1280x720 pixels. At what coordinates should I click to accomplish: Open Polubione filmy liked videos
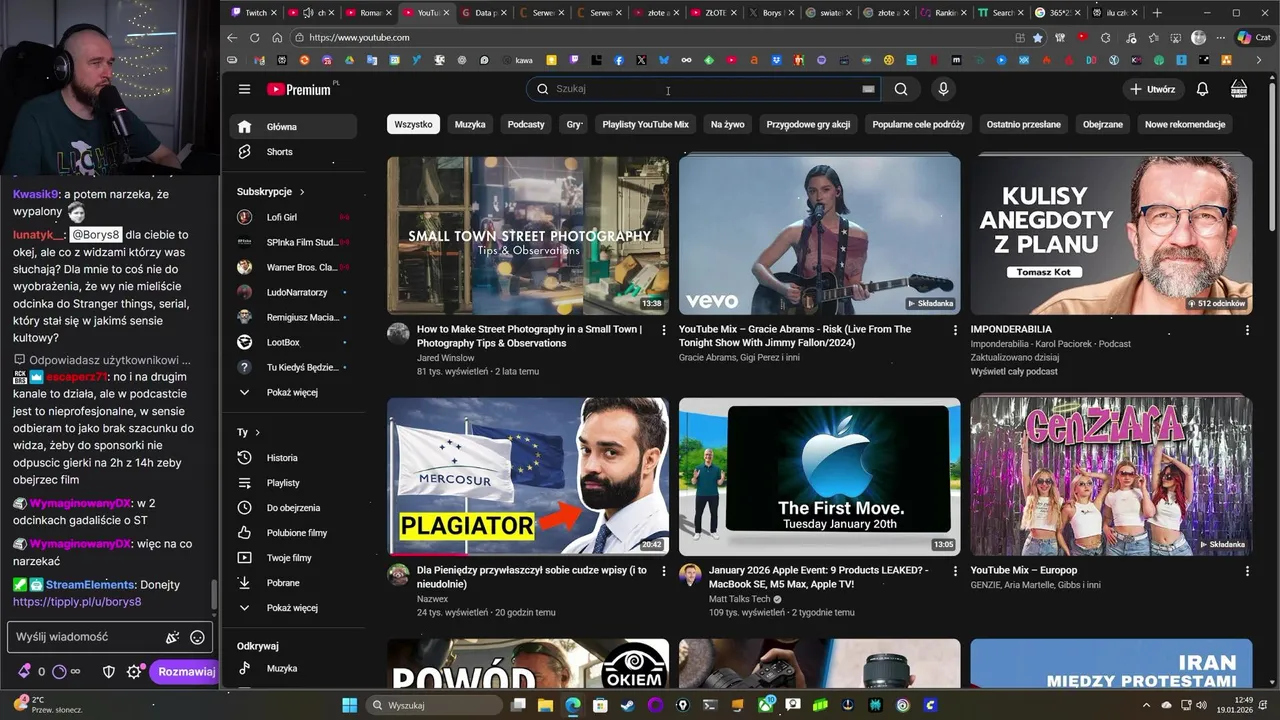pyautogui.click(x=294, y=533)
